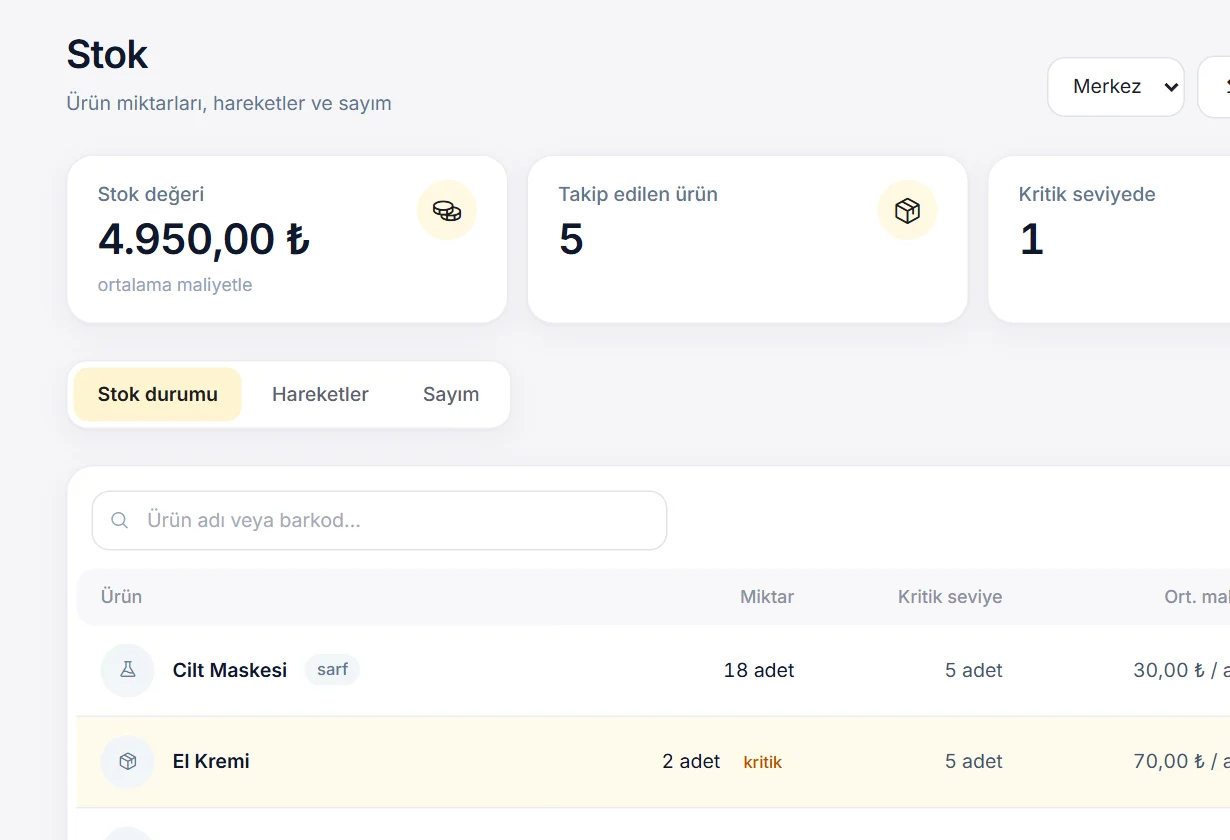
Task: Click the 4.950,00 ₺ stock value figure
Action: click(204, 239)
